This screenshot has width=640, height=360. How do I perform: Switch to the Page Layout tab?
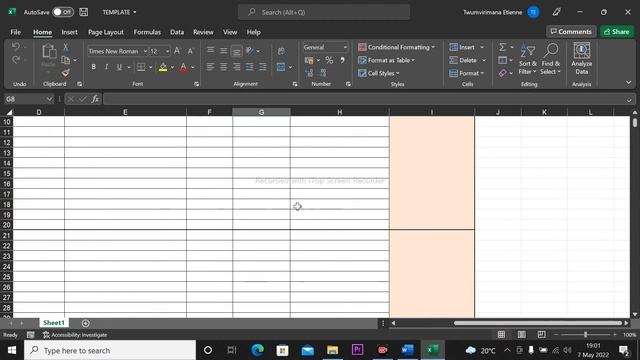pos(106,32)
